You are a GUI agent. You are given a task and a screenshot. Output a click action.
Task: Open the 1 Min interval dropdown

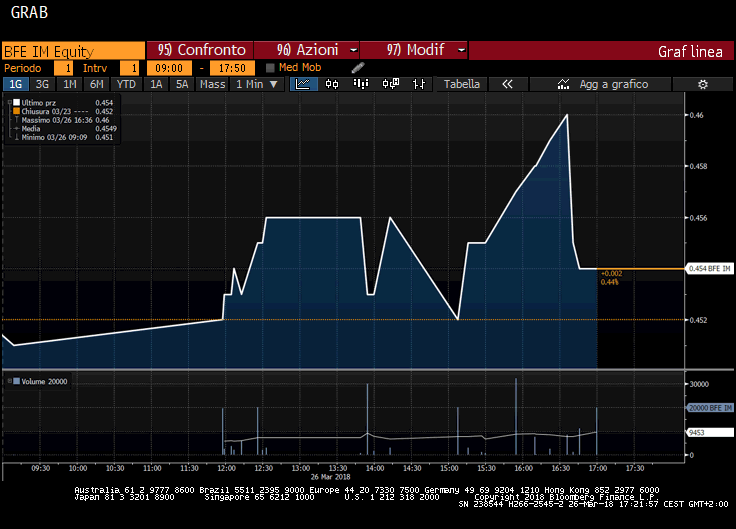255,85
